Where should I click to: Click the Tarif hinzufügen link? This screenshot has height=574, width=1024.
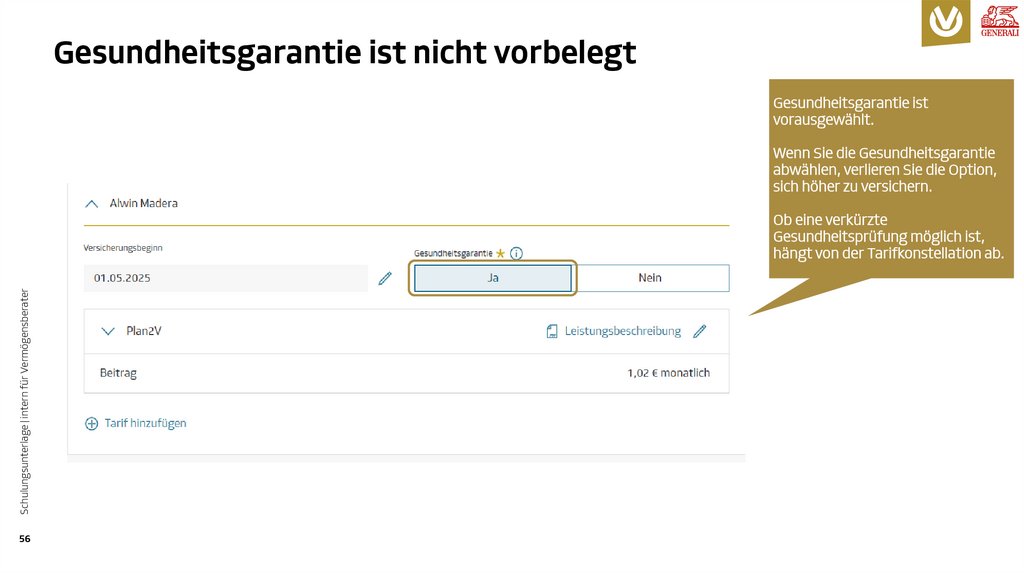point(145,423)
